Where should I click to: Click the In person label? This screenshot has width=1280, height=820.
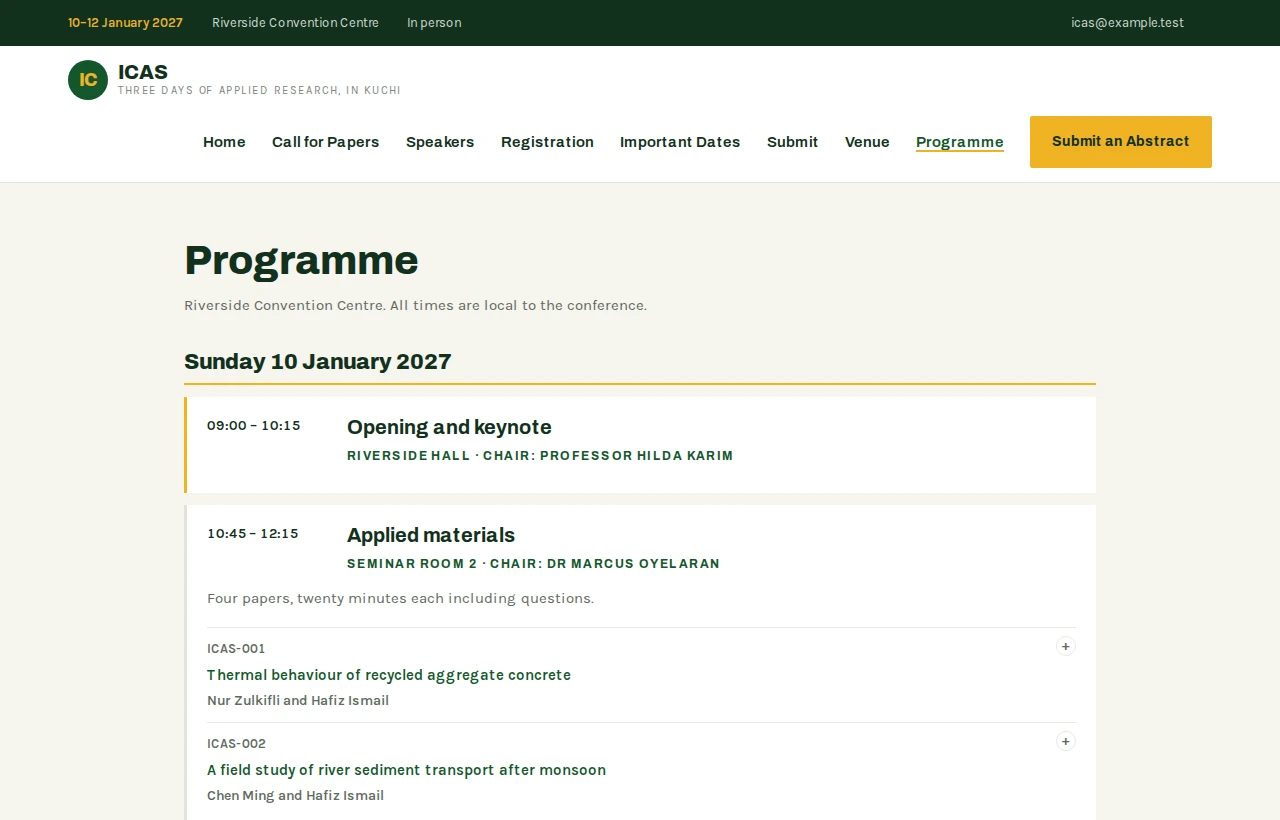tap(434, 23)
